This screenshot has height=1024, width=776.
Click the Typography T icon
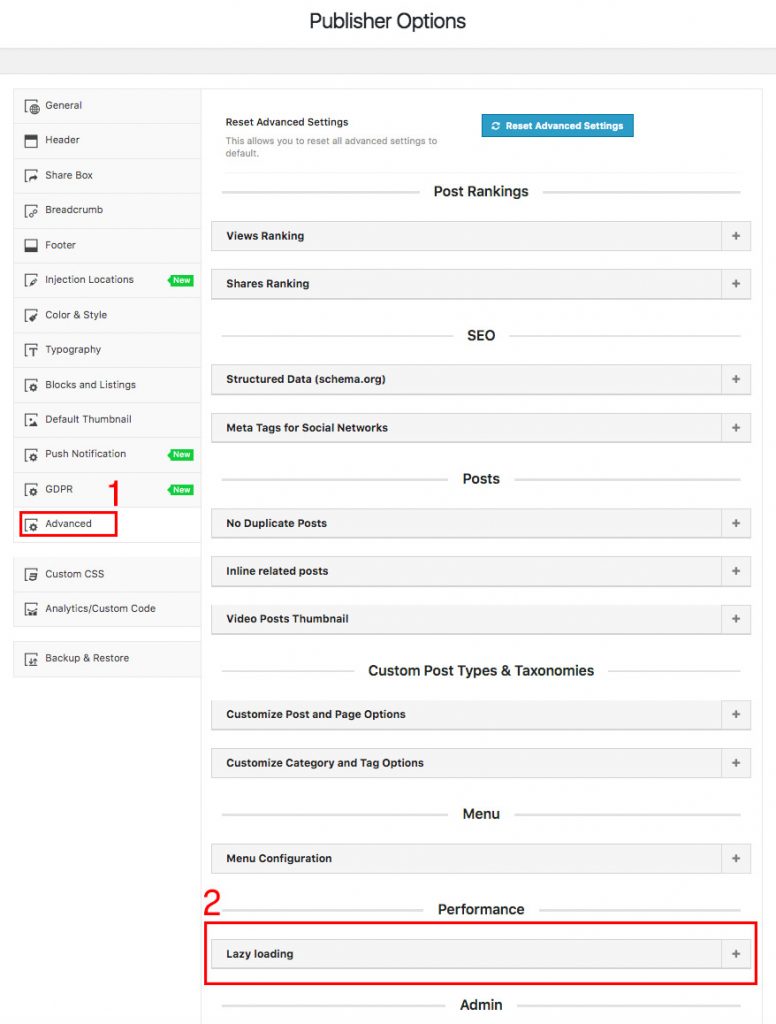point(31,350)
